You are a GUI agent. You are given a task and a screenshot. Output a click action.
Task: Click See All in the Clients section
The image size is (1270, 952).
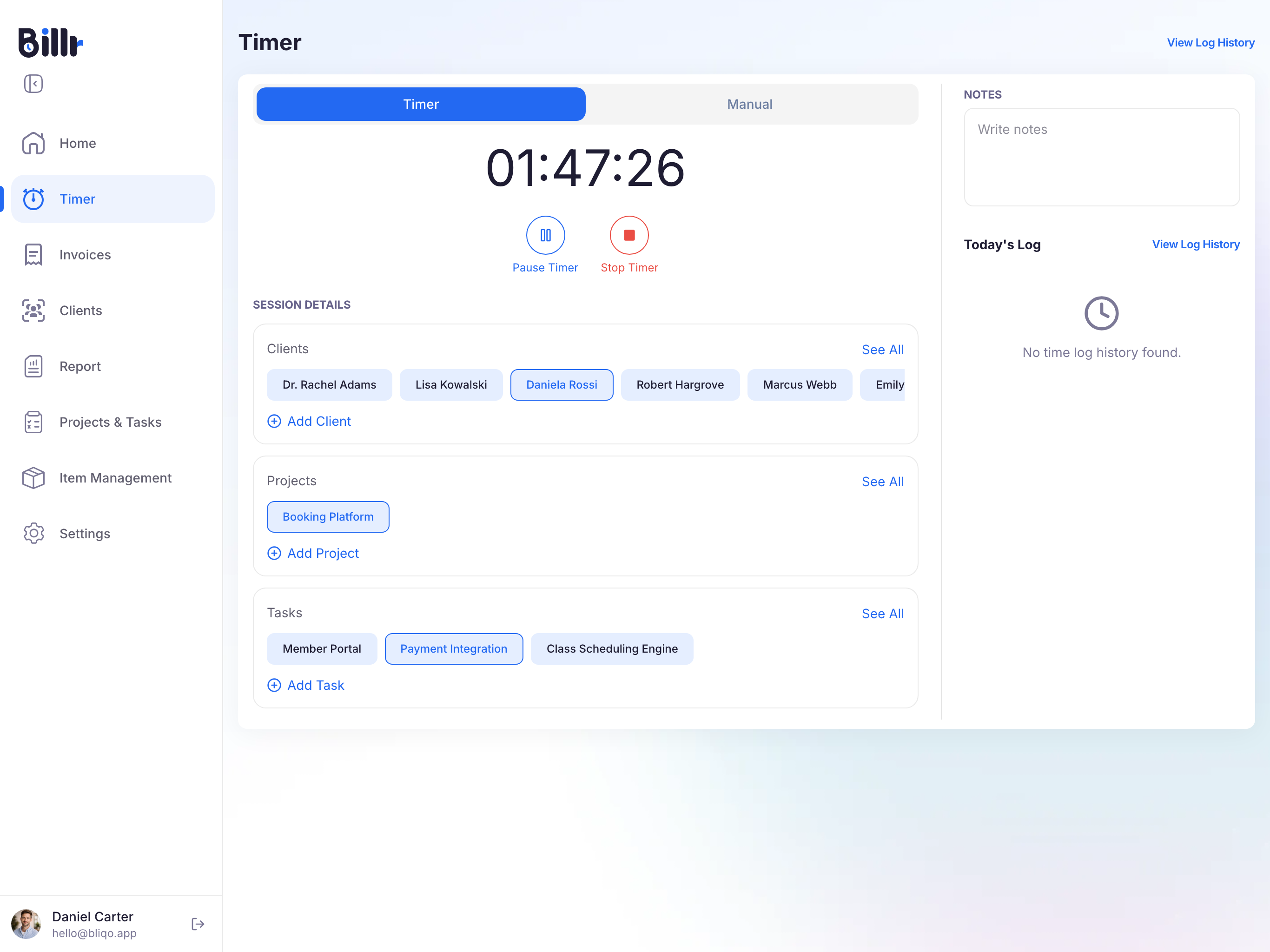click(882, 350)
